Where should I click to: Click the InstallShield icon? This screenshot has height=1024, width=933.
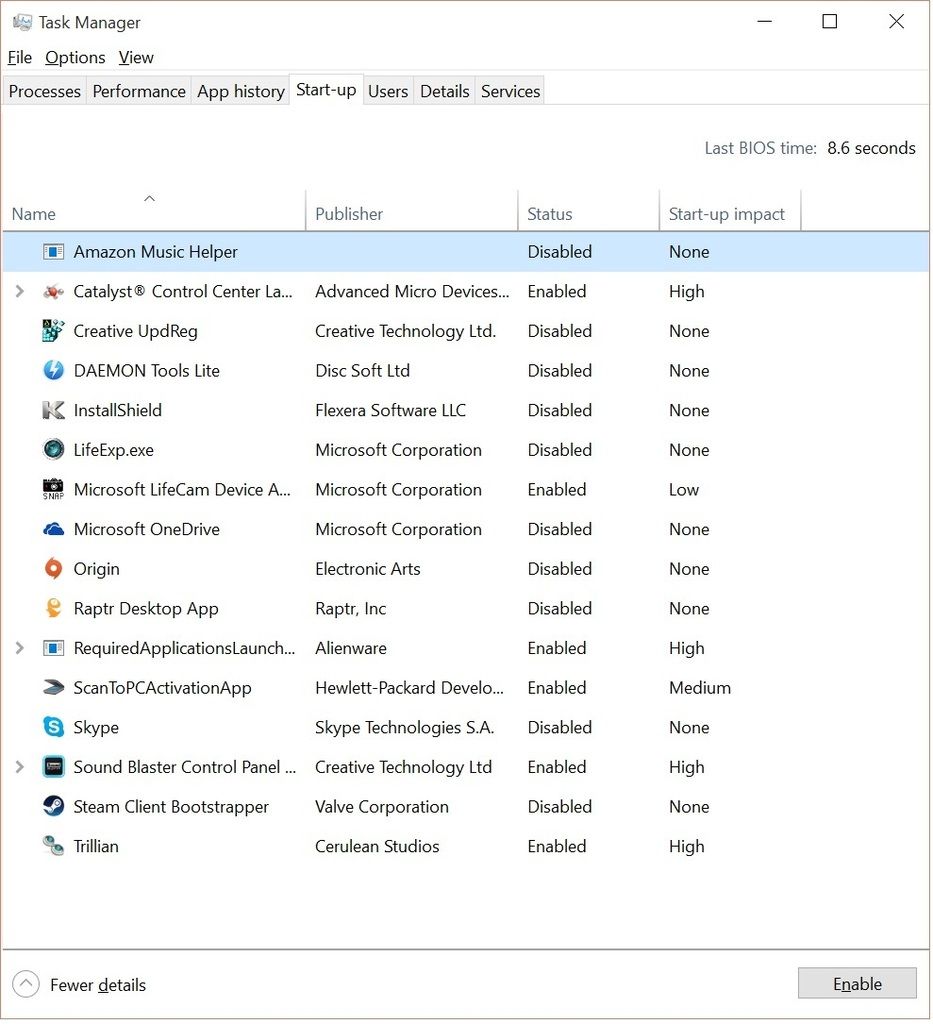(54, 411)
